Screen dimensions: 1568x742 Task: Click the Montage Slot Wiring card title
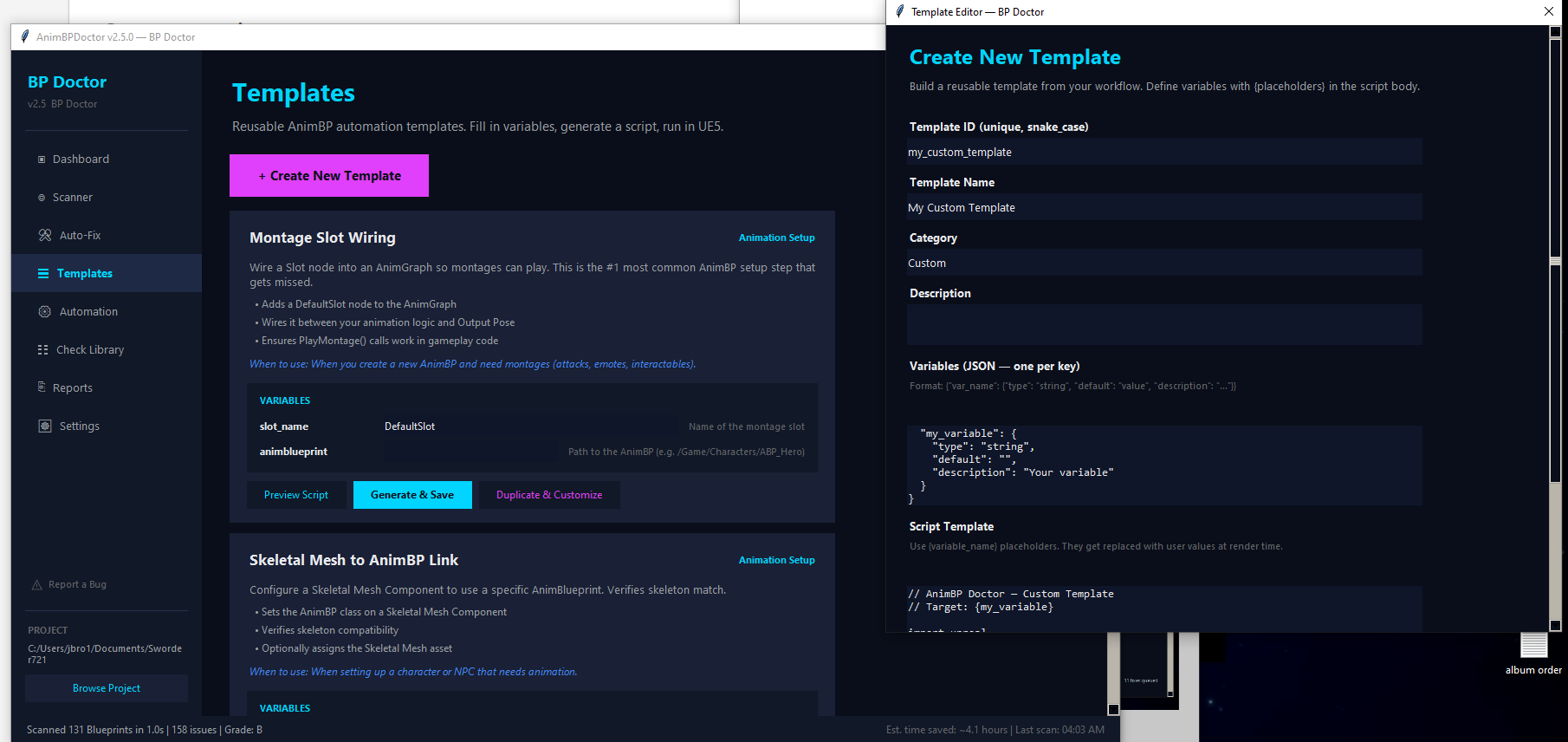pyautogui.click(x=322, y=238)
